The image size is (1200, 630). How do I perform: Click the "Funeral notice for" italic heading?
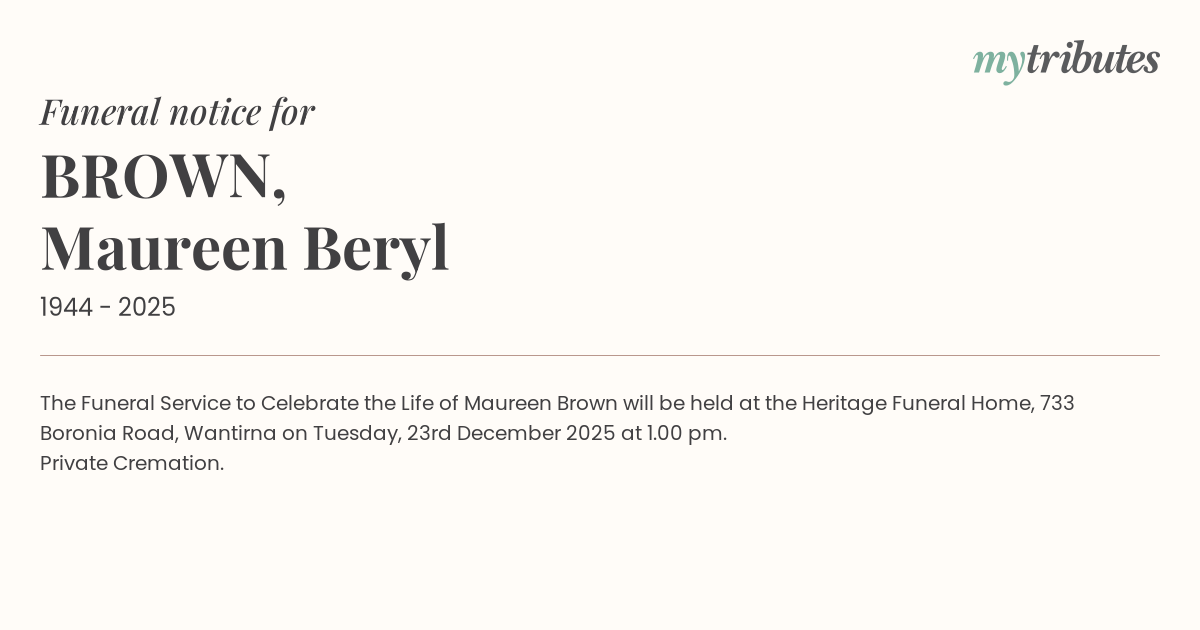tap(177, 112)
